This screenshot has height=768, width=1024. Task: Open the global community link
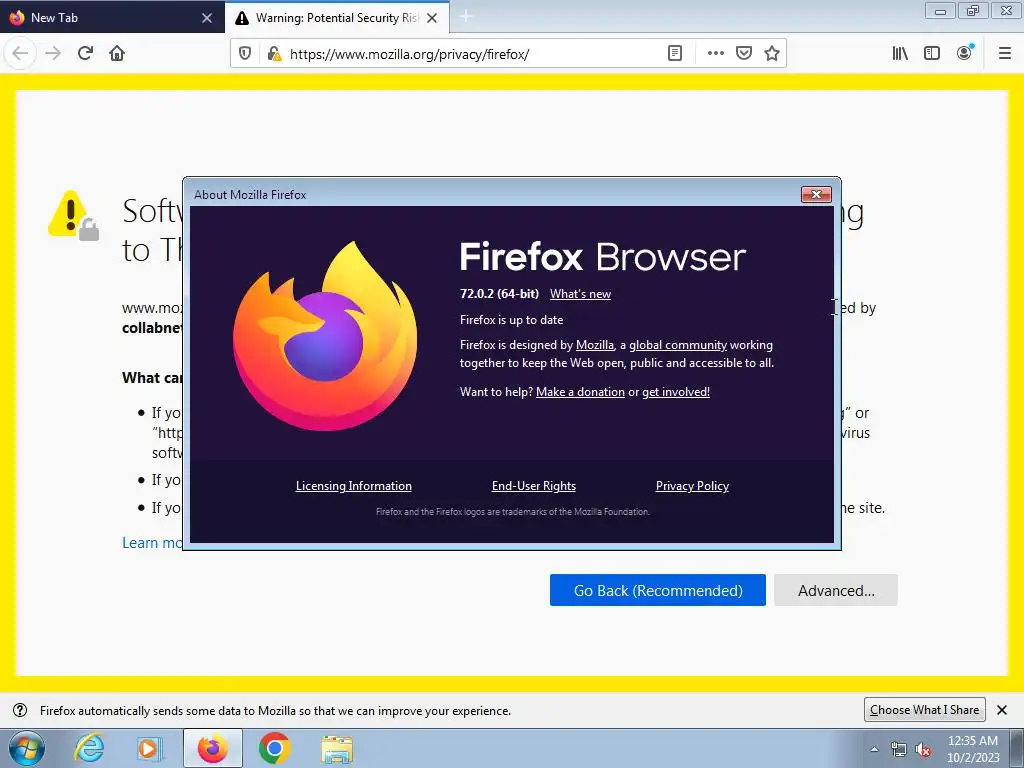678,345
